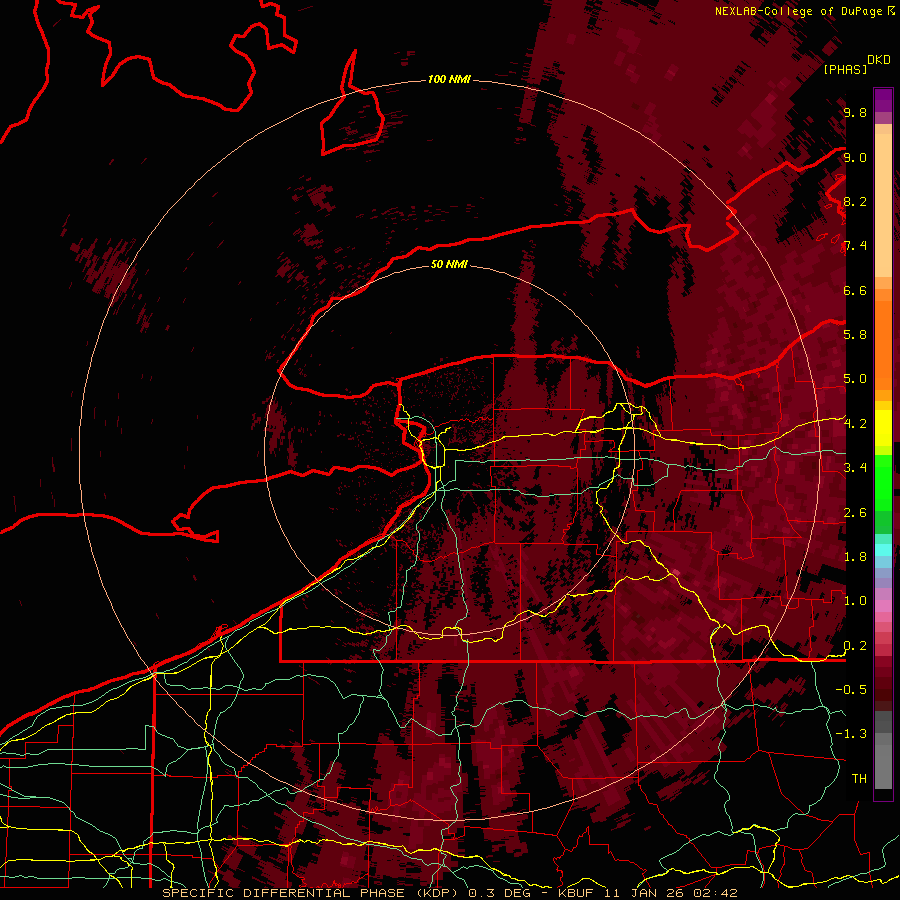Click the 0.2 value on the color scale
900x900 pixels.
[855, 646]
